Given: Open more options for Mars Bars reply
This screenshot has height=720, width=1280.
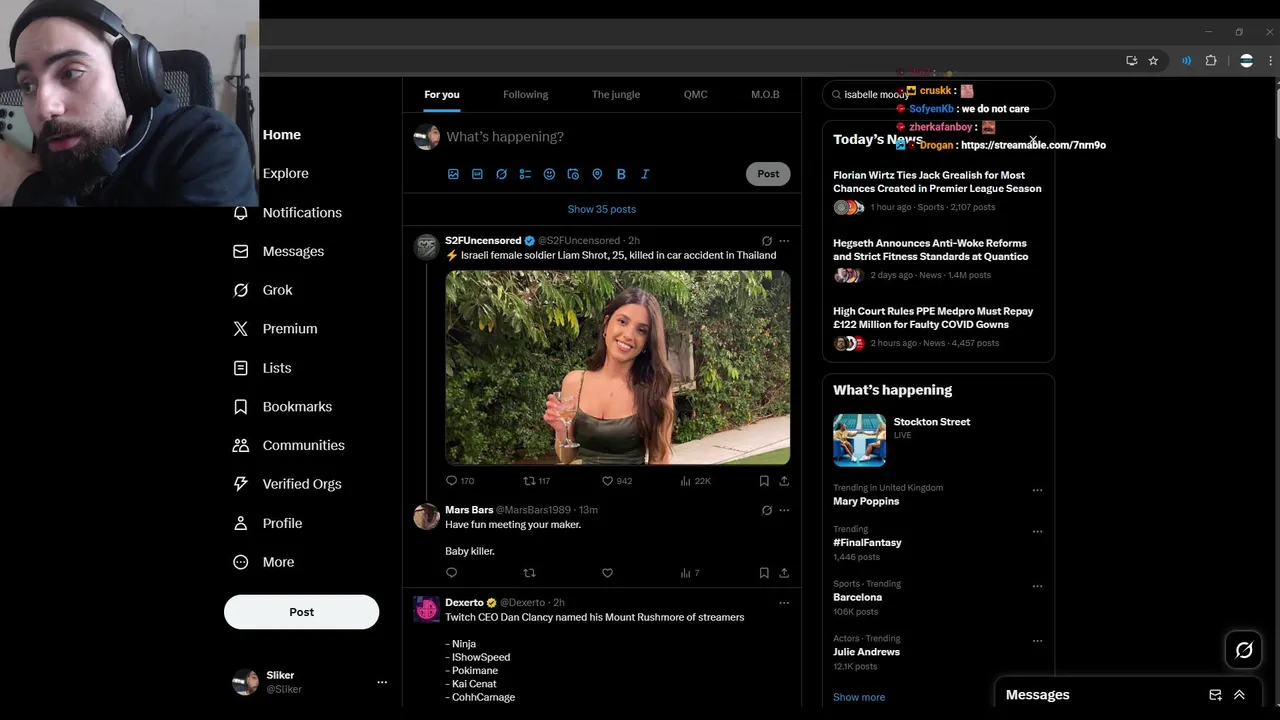Looking at the screenshot, I should click(784, 510).
